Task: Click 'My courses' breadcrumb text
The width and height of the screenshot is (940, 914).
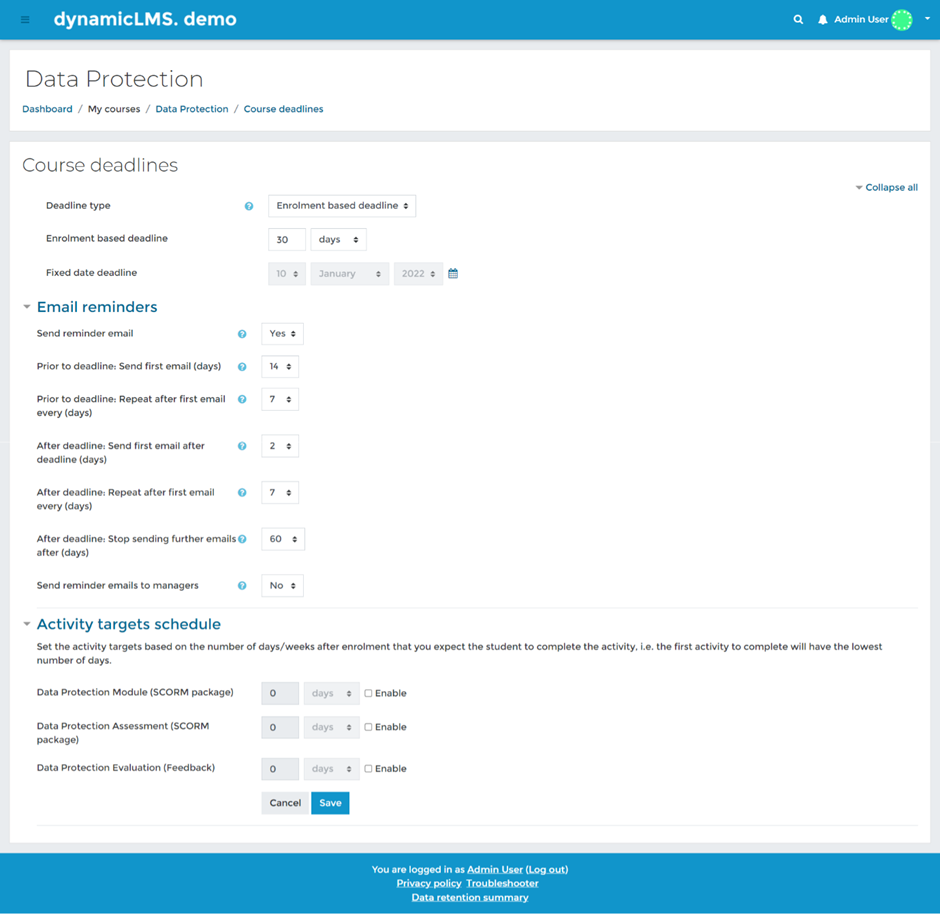Action: point(114,109)
